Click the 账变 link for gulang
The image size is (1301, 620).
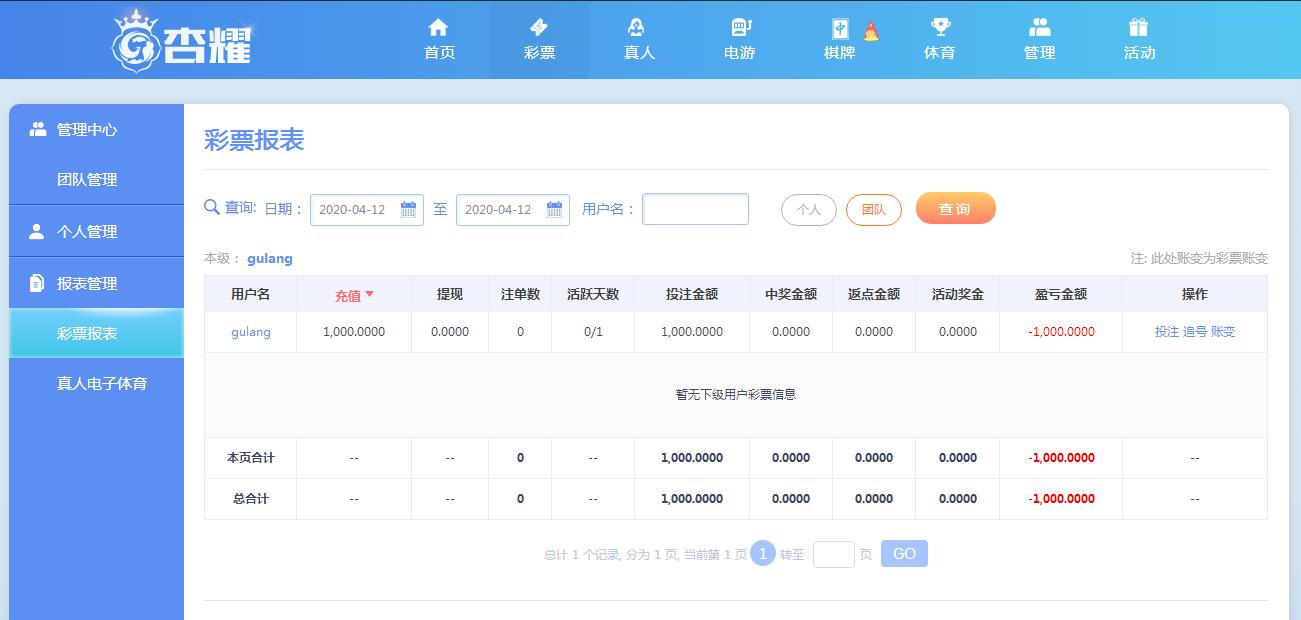point(1223,332)
